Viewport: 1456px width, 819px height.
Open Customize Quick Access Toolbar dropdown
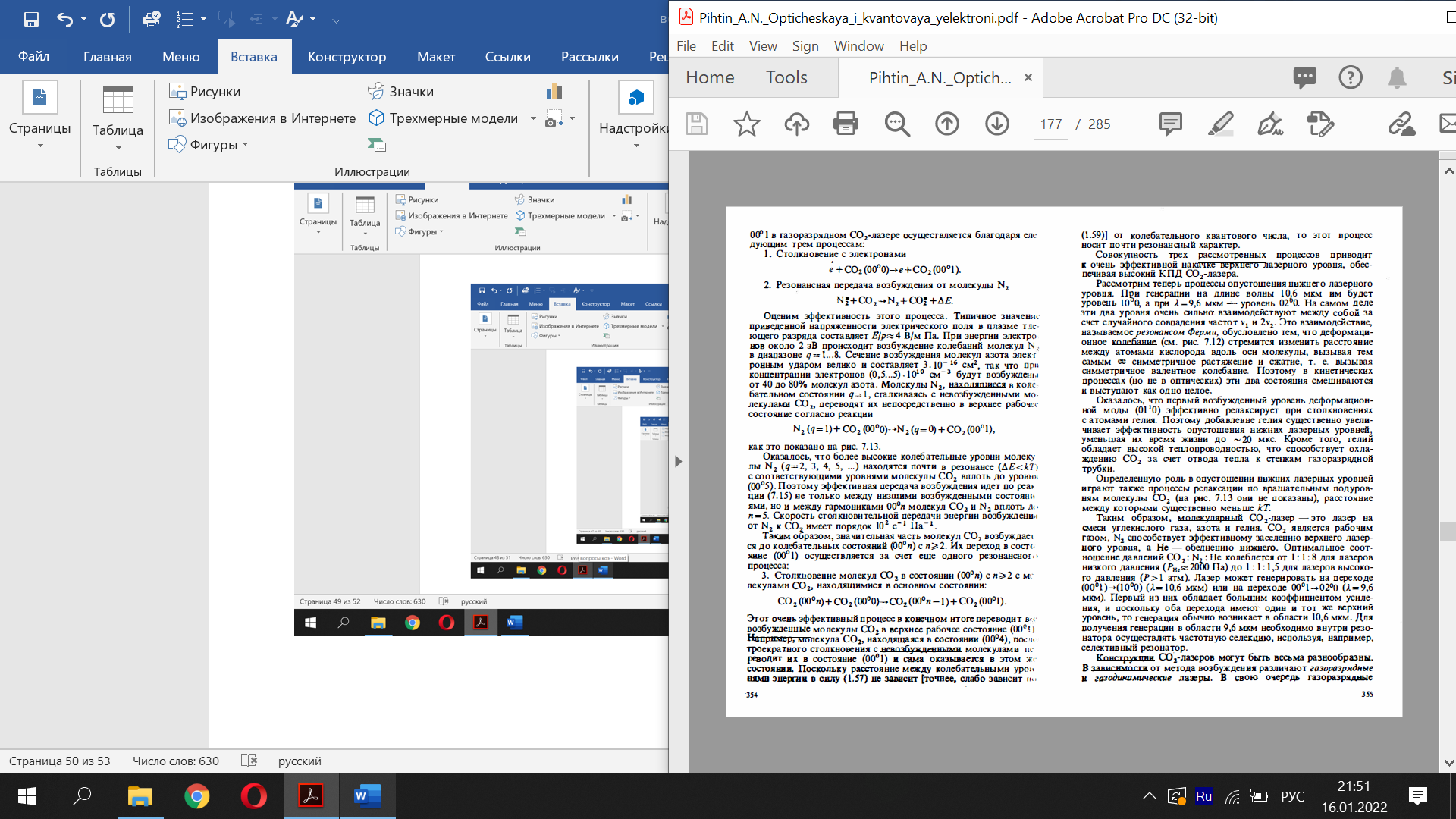pyautogui.click(x=337, y=19)
